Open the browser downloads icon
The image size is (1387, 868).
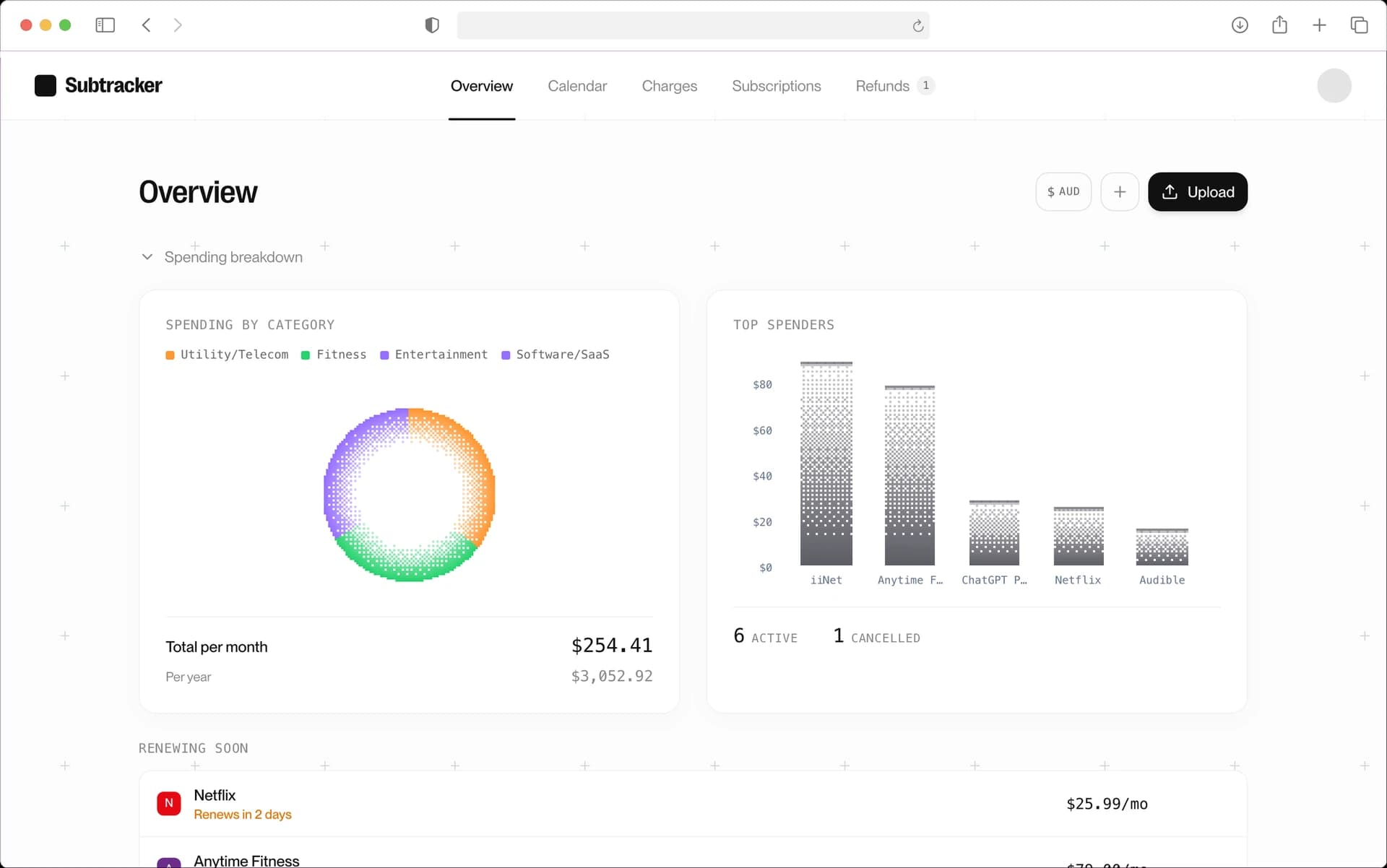click(1240, 25)
